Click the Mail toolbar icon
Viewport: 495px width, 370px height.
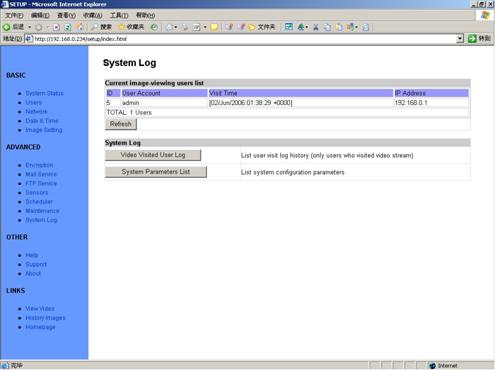170,27
